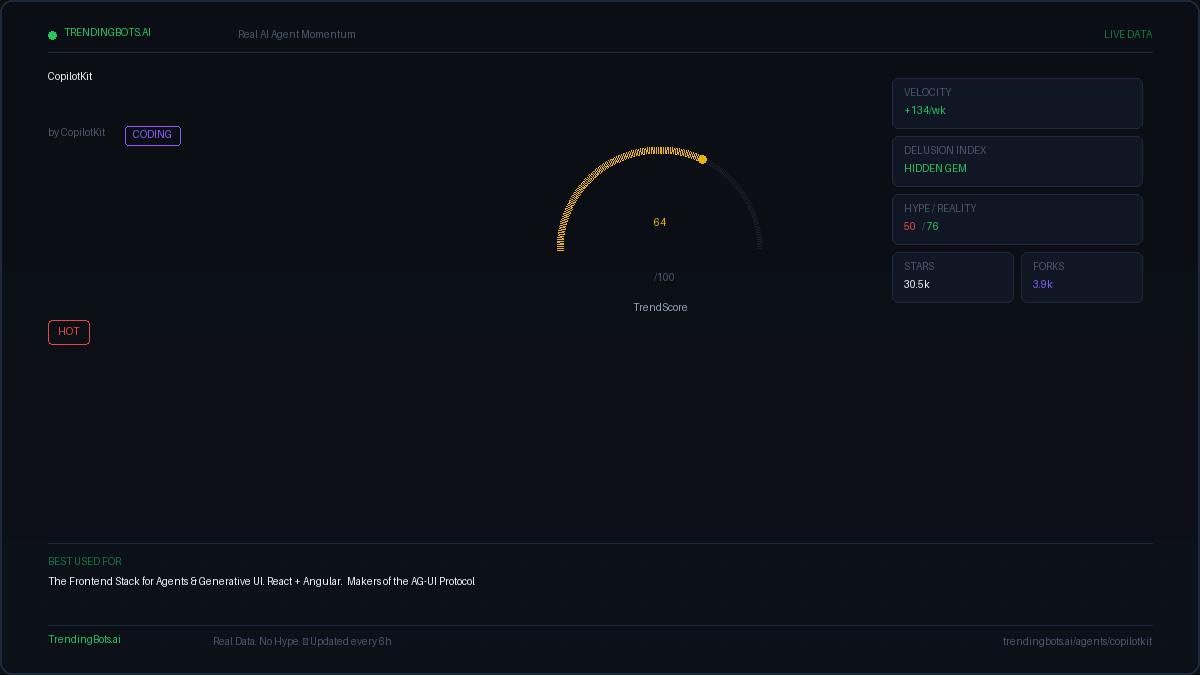
Task: Click the 'Real AI Agent Momentum' tagline
Action: coord(297,35)
